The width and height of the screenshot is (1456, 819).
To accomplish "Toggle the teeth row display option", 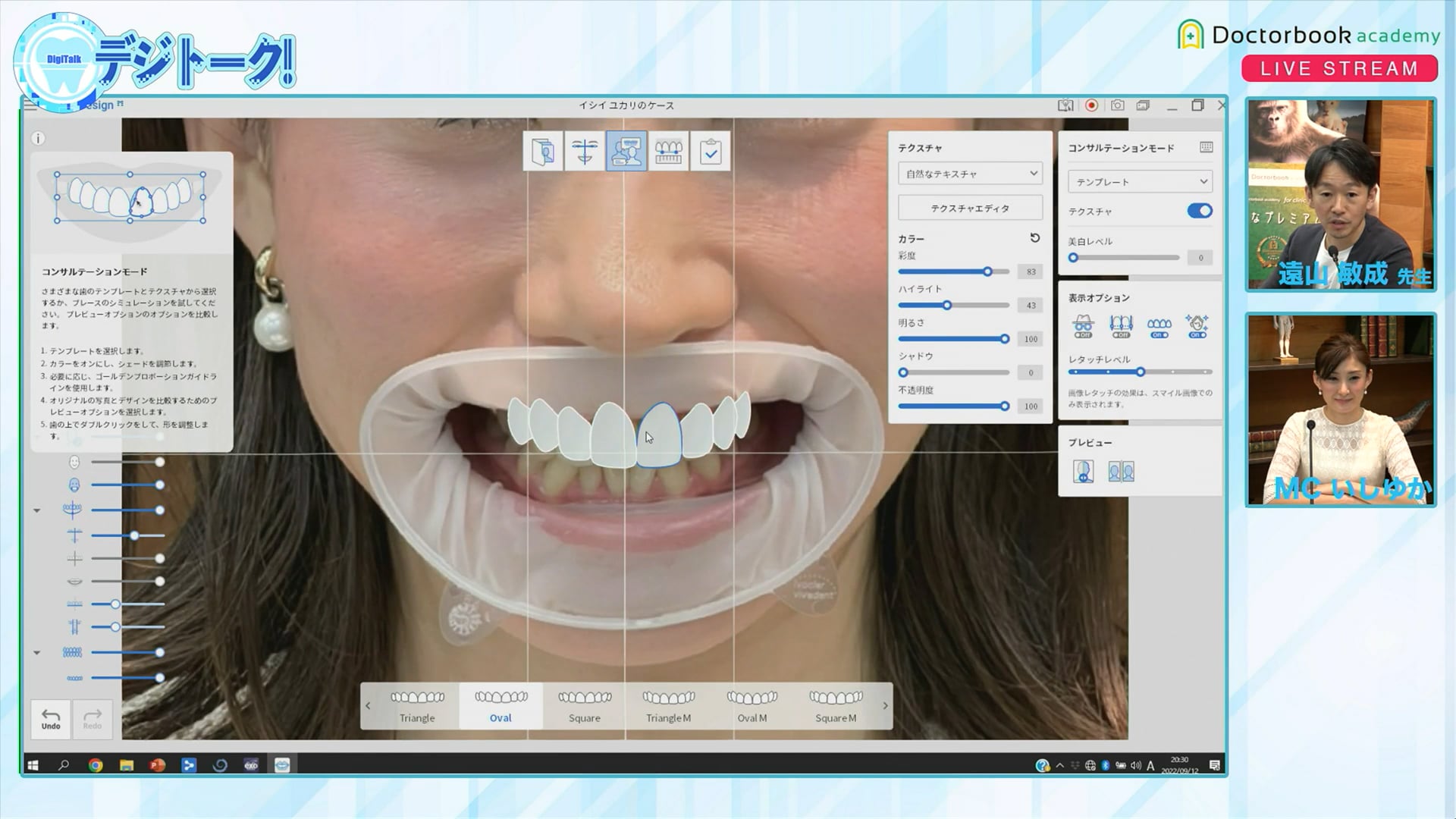I will pos(1159,326).
